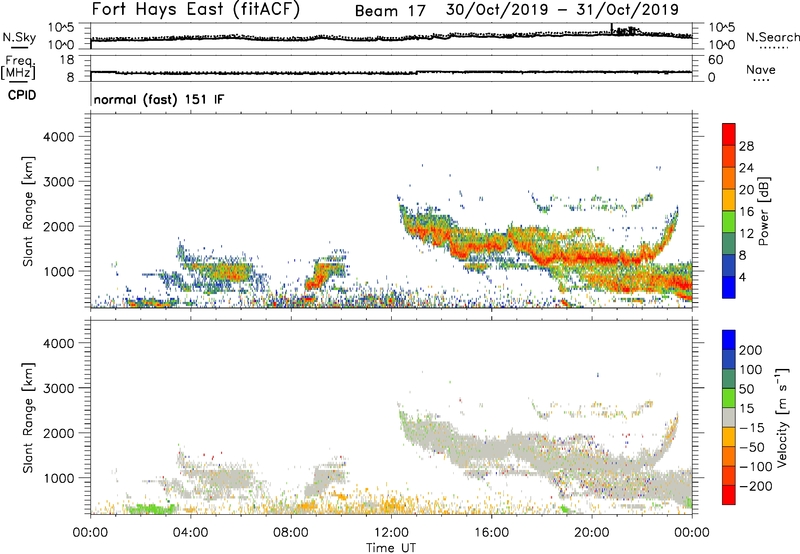800x554 pixels.
Task: Select the "18" tick on the frequency axis
Action: (67, 60)
